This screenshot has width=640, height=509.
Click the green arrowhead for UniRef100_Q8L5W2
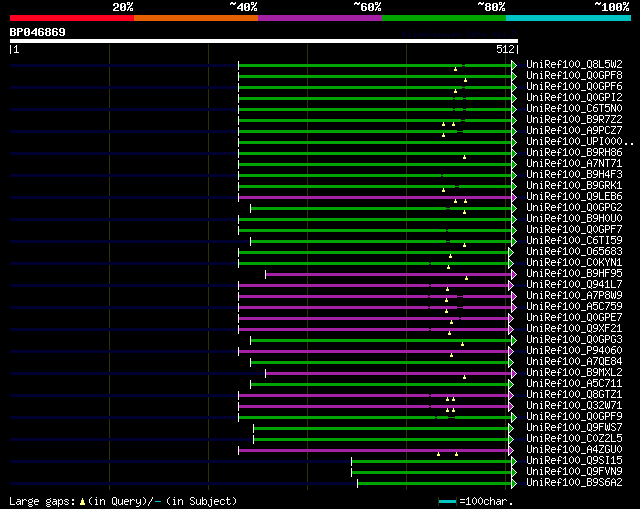tap(514, 65)
